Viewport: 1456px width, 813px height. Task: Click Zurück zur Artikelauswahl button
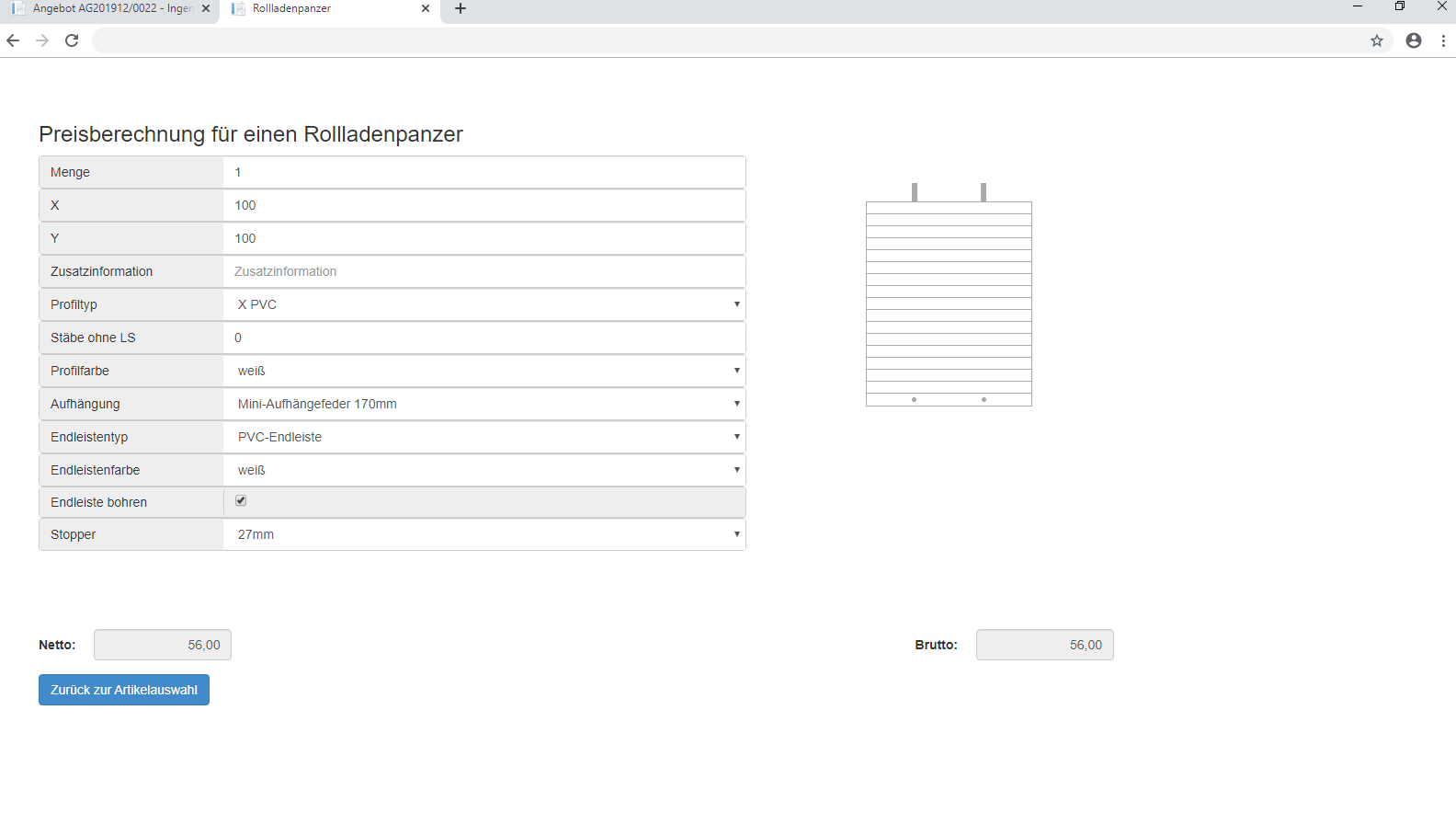coord(124,690)
